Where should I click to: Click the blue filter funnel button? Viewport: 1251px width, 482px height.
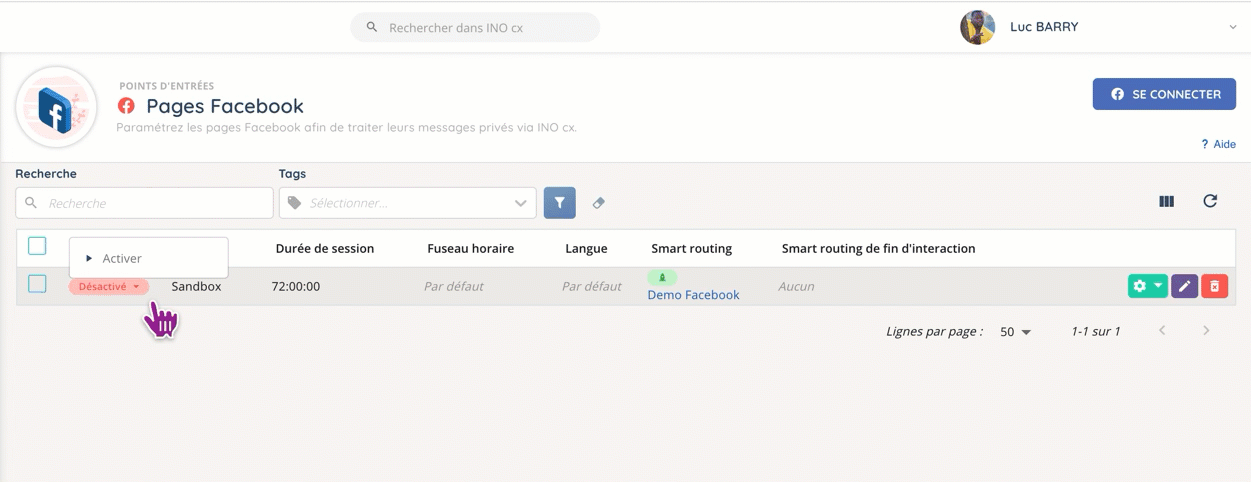(559, 203)
